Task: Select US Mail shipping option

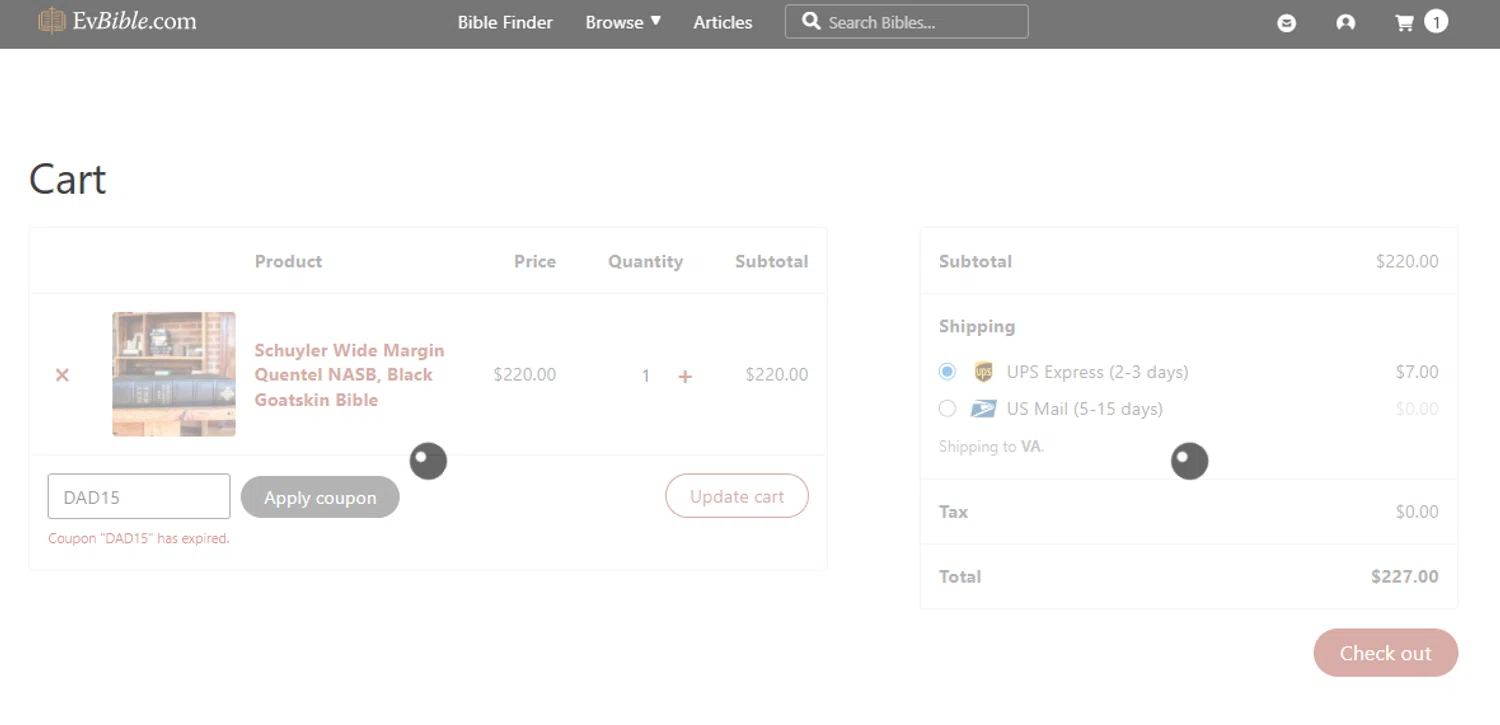Action: [x=947, y=409]
